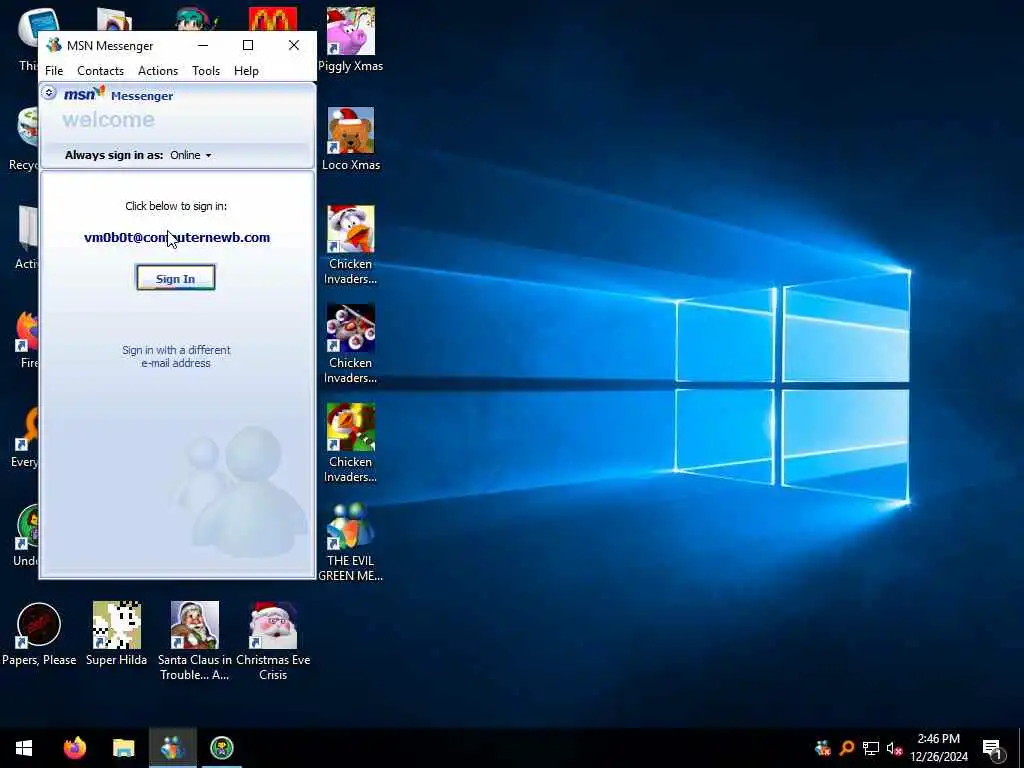
Task: Launch Firefox from the taskbar
Action: (x=74, y=748)
